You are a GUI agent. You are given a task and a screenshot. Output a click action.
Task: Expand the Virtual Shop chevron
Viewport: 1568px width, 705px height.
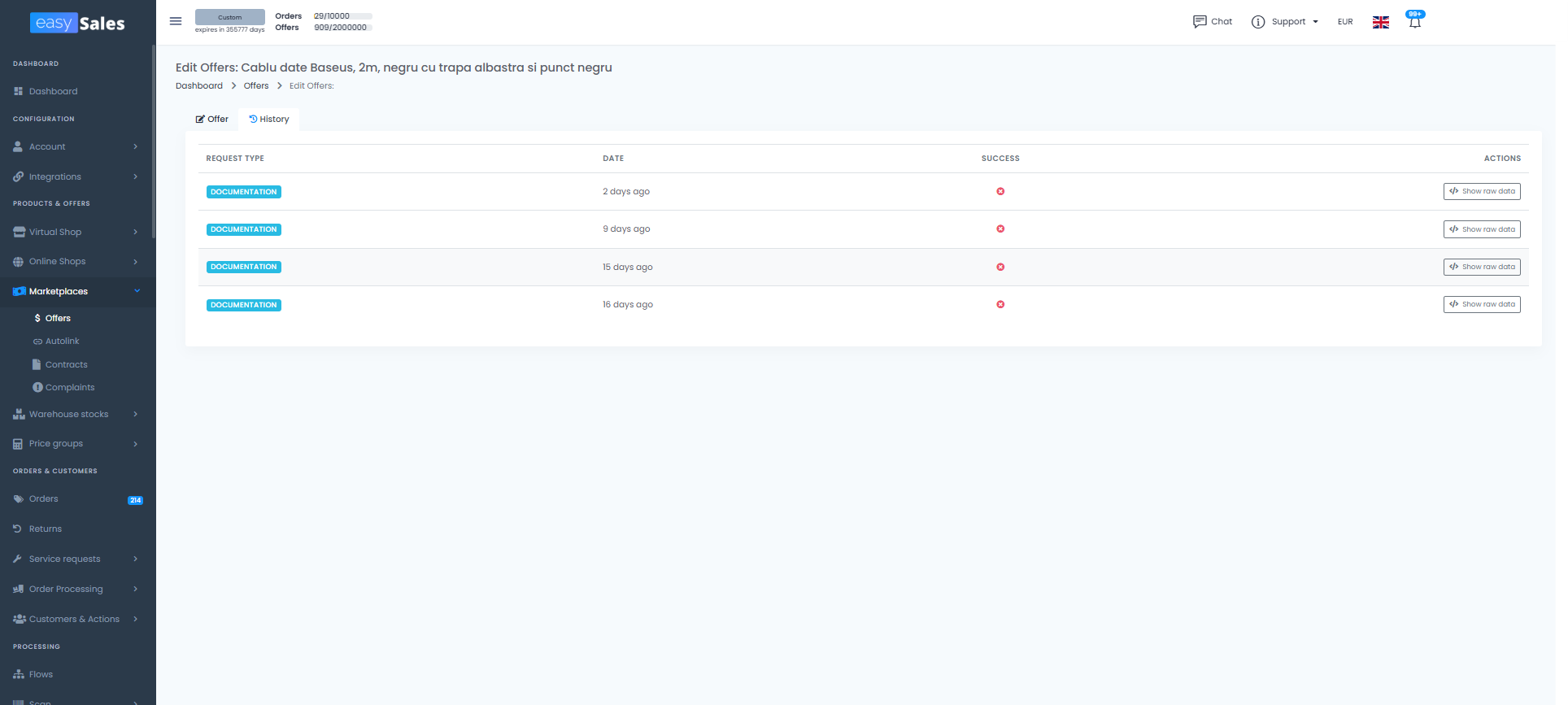136,232
